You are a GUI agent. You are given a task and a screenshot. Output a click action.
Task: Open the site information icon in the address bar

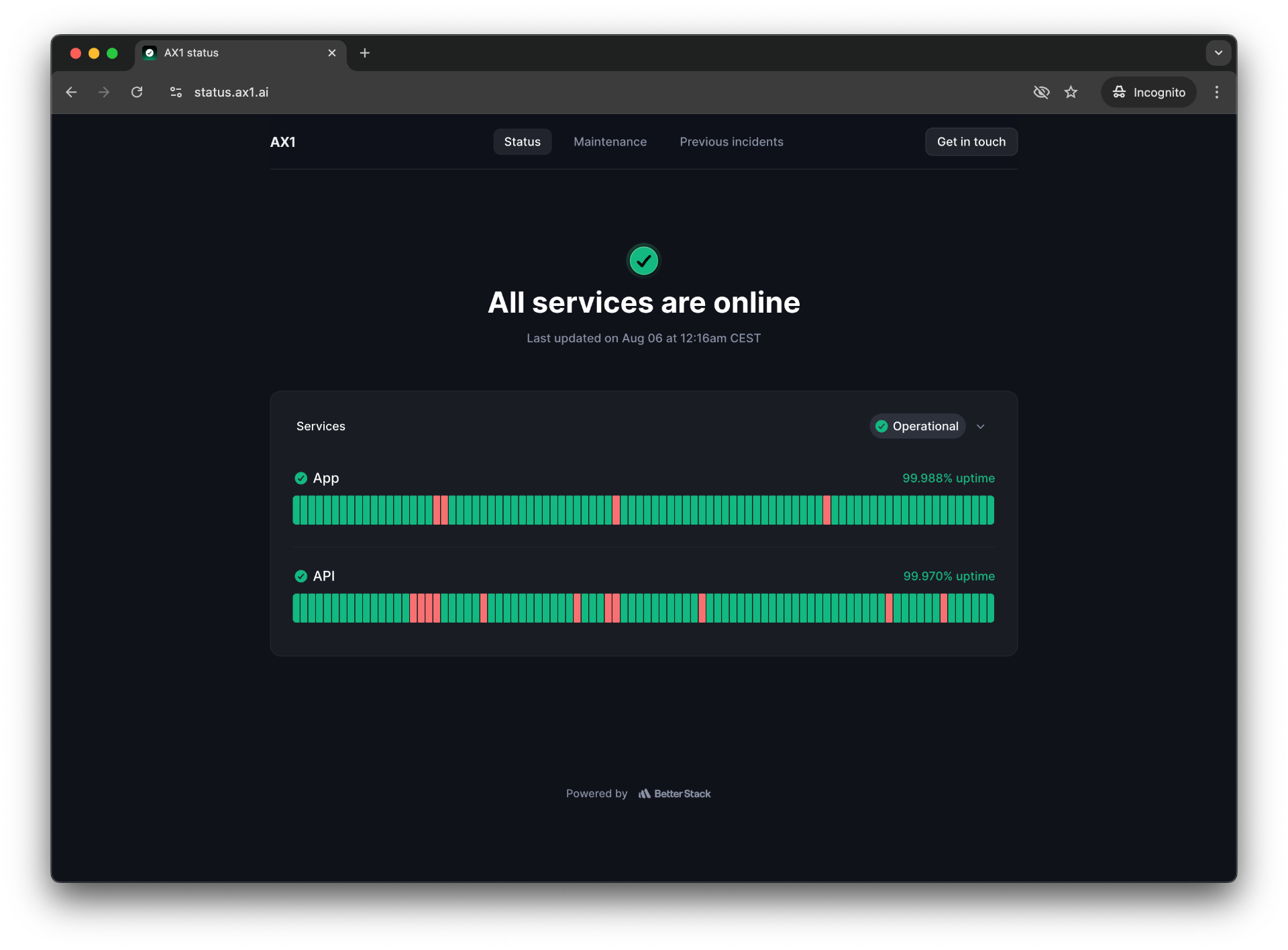(175, 92)
